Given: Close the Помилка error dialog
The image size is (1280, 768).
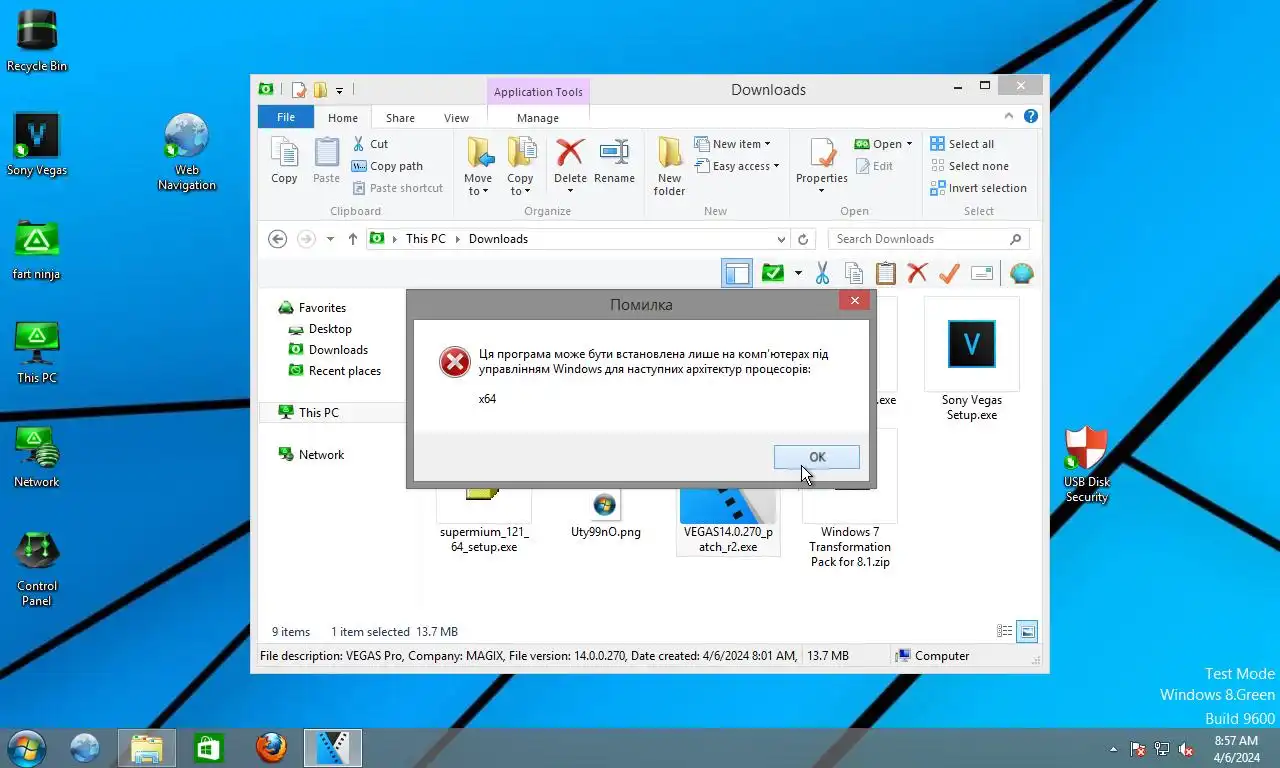Looking at the screenshot, I should coord(854,300).
